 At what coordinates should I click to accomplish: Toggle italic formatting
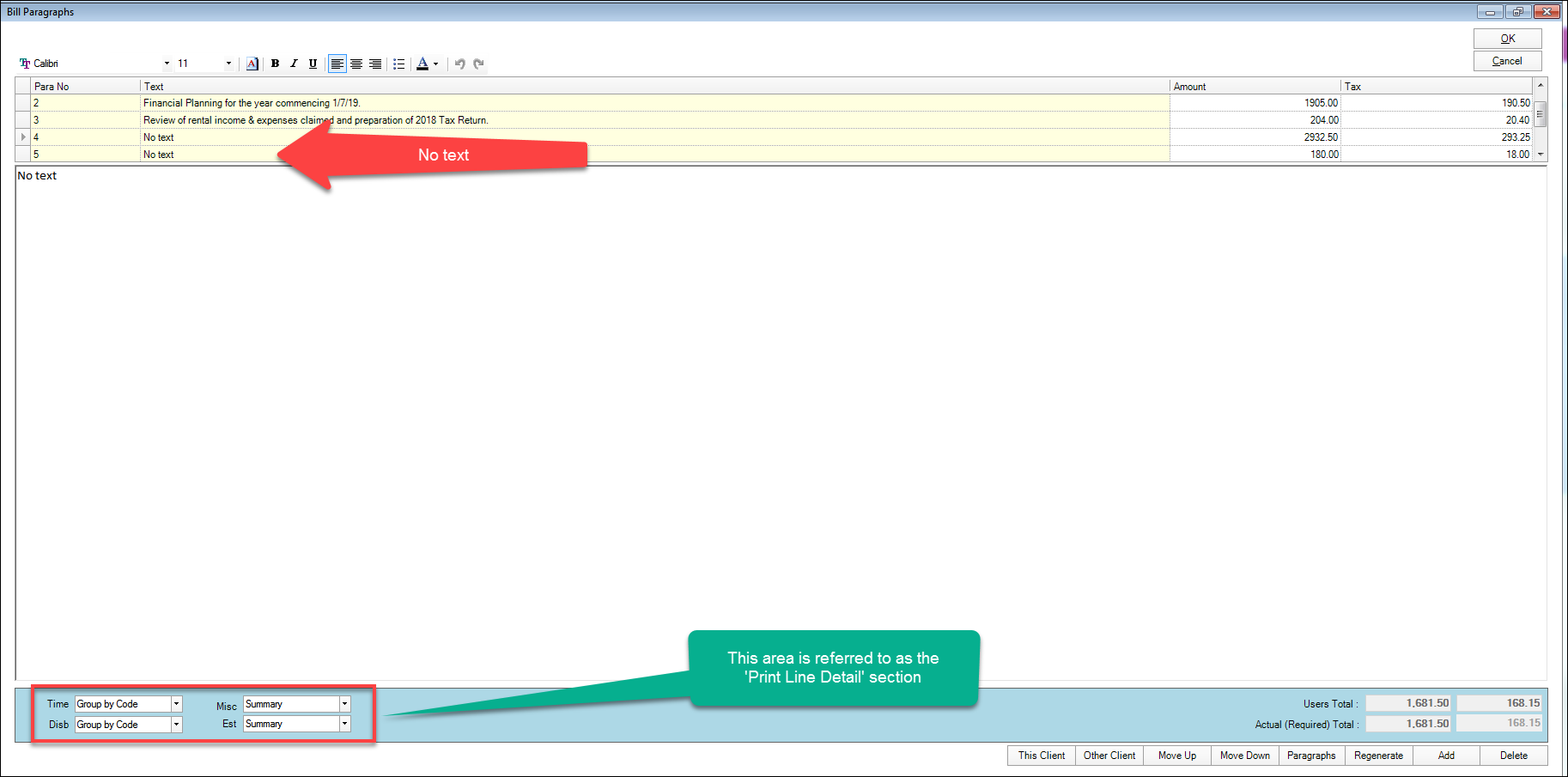pos(294,64)
